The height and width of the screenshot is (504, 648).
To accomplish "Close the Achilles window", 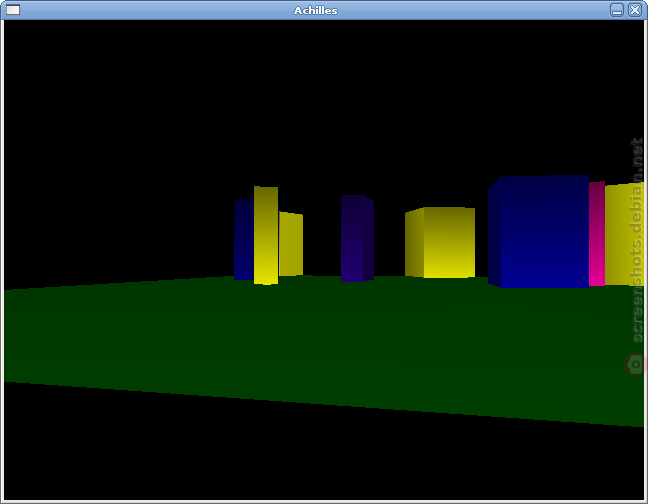I will [634, 10].
